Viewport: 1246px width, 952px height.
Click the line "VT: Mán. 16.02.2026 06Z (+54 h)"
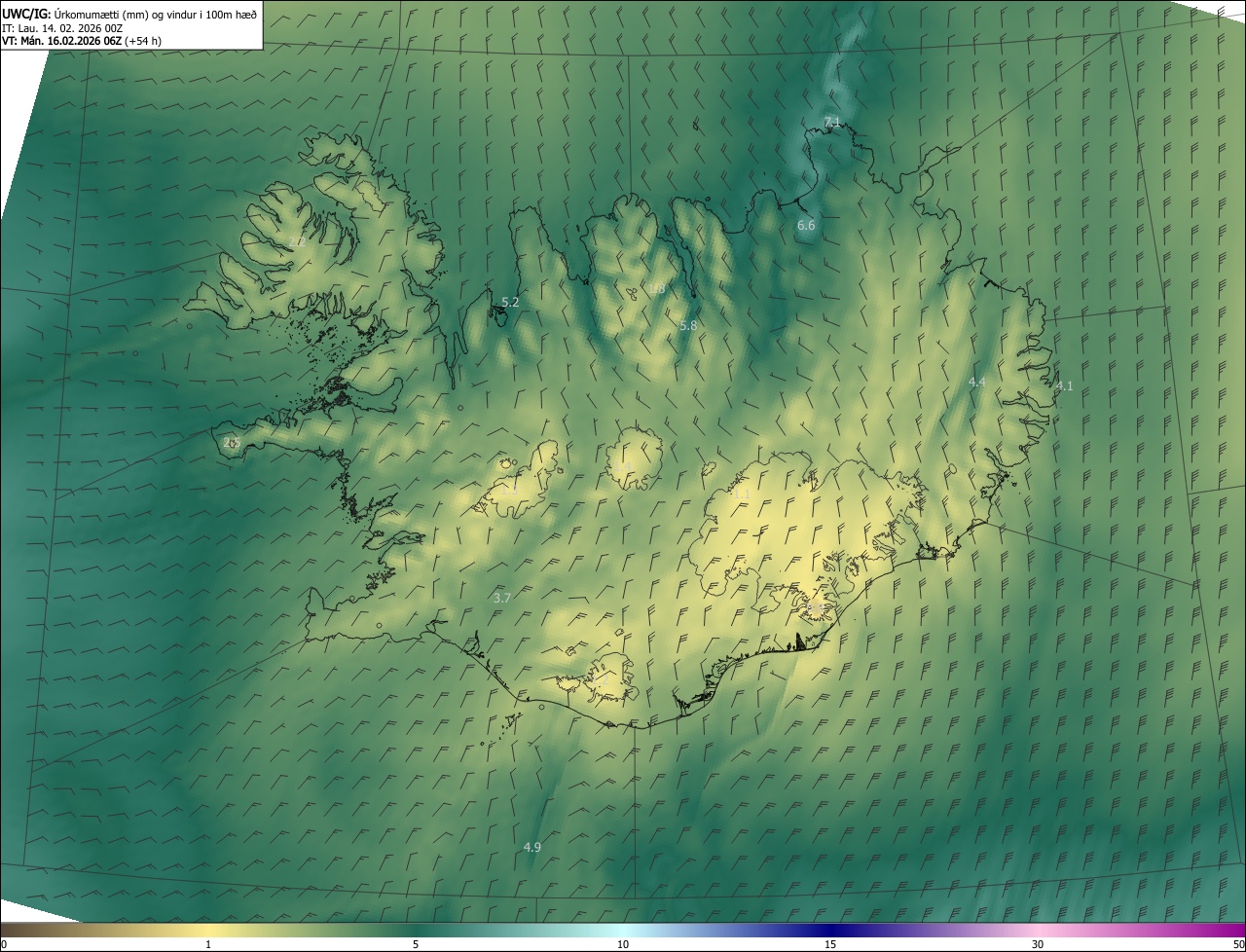point(82,41)
